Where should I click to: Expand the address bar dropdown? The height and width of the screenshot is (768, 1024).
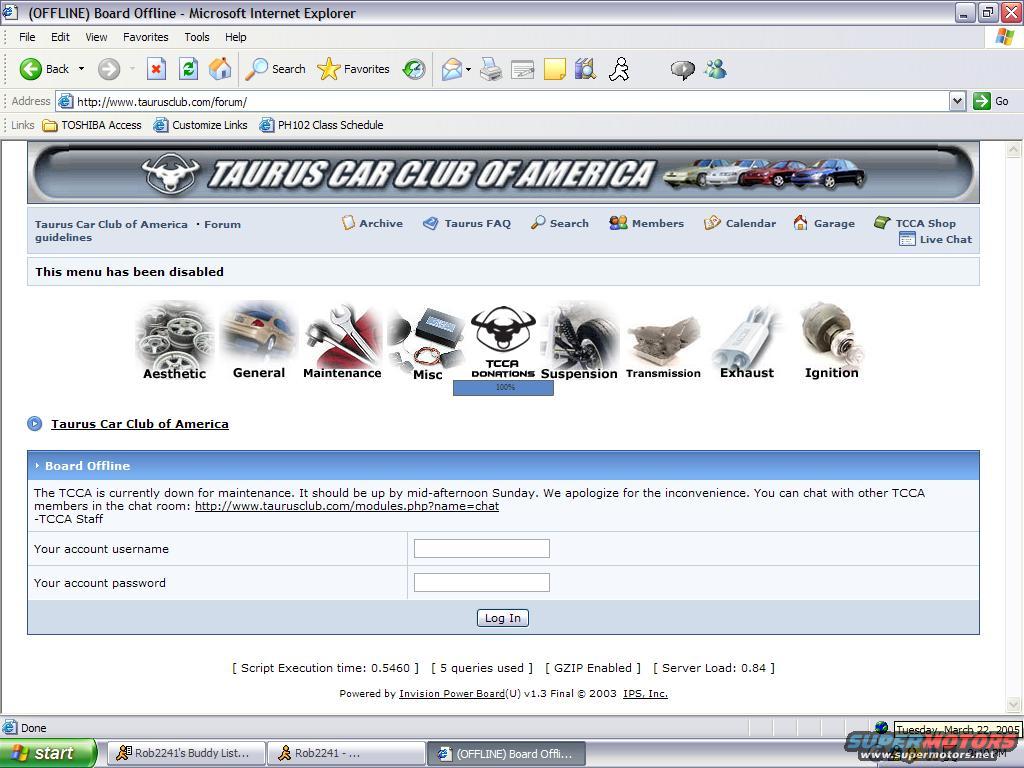[957, 101]
